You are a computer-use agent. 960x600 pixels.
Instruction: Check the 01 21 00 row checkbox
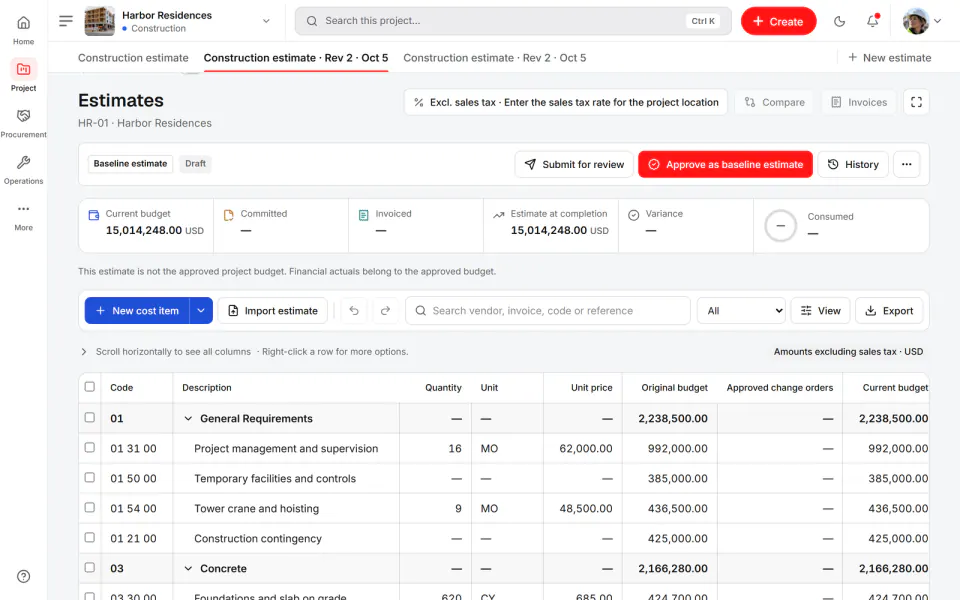(x=89, y=537)
